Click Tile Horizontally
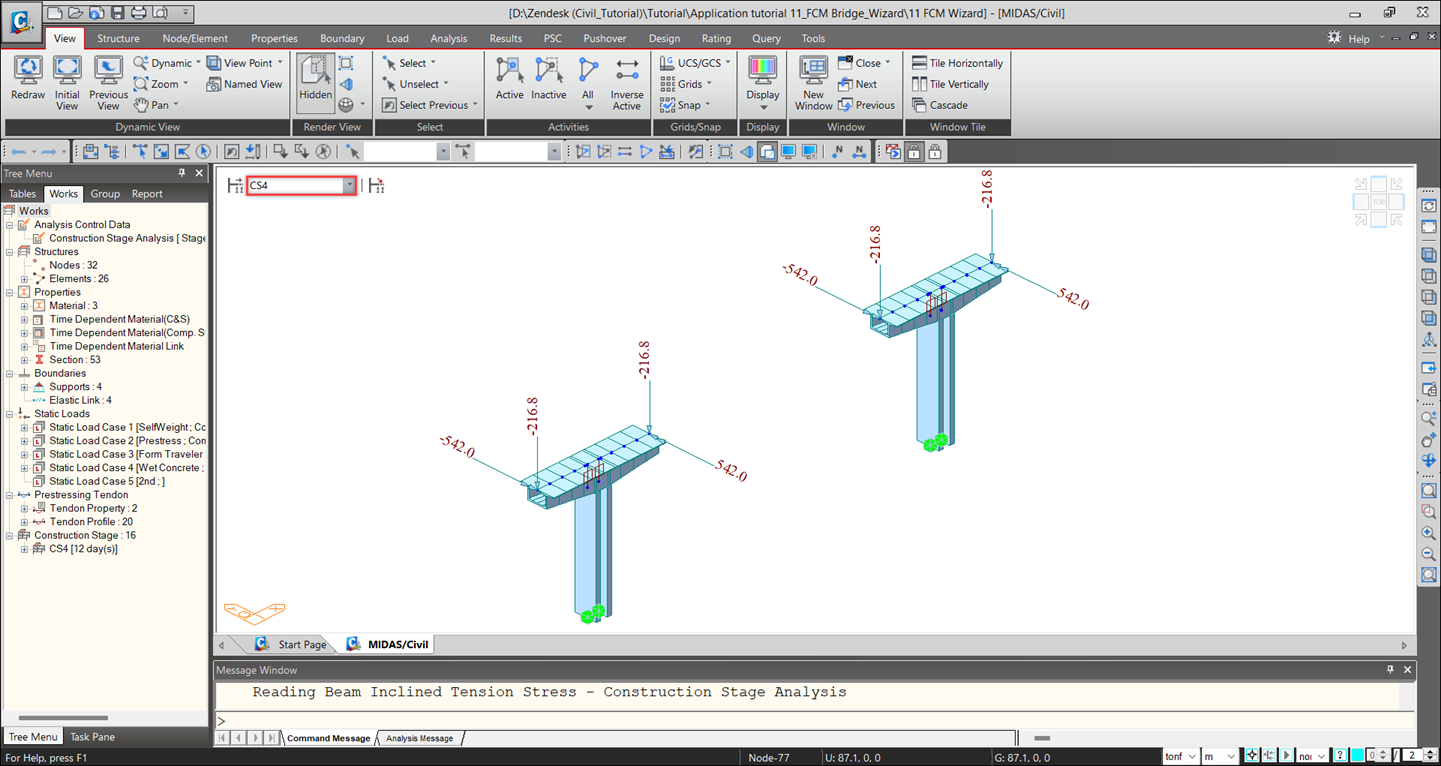1441x766 pixels. 958,63
